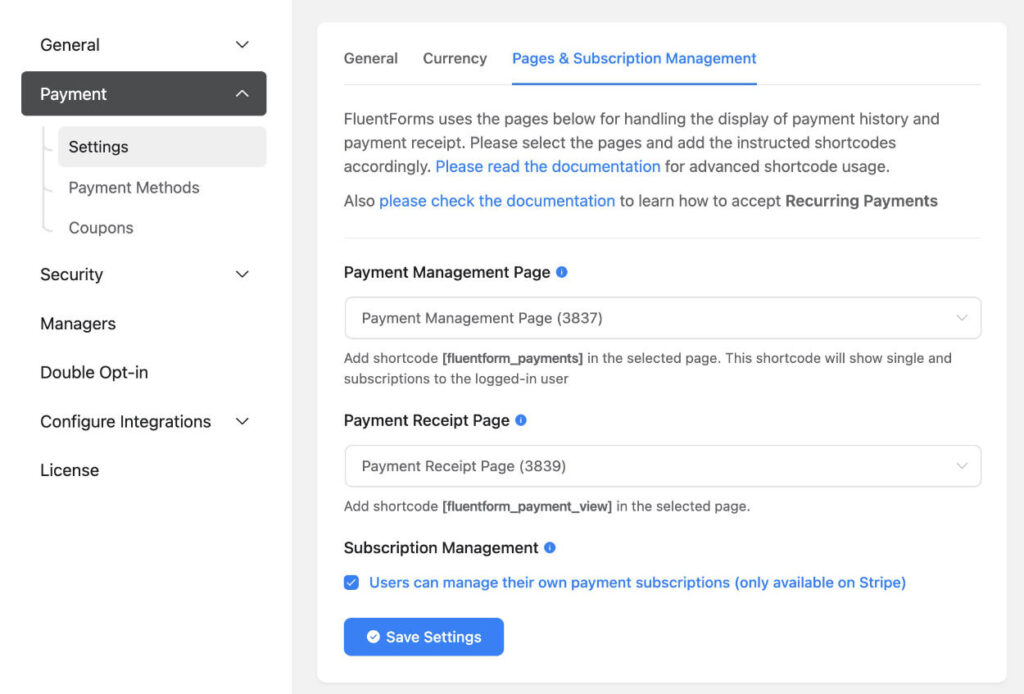Click the checkmark icon inside Save Settings button
Image resolution: width=1024 pixels, height=694 pixels.
click(x=374, y=637)
